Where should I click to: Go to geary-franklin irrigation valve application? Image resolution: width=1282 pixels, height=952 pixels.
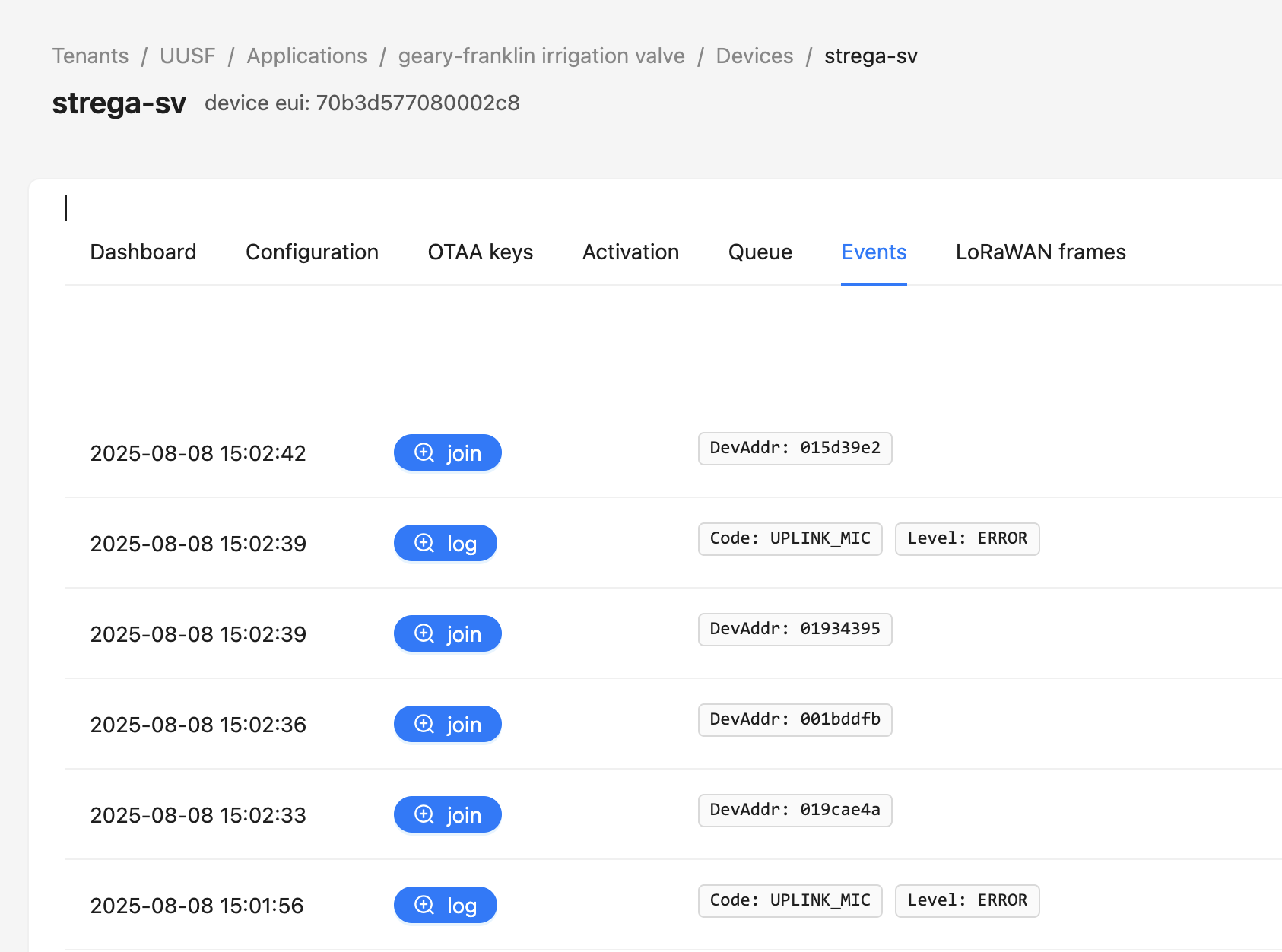tap(541, 56)
